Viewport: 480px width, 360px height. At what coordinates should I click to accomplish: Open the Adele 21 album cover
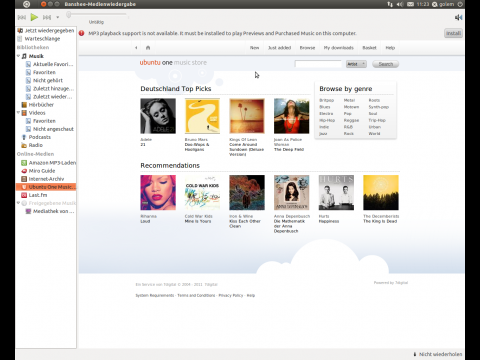(158, 116)
